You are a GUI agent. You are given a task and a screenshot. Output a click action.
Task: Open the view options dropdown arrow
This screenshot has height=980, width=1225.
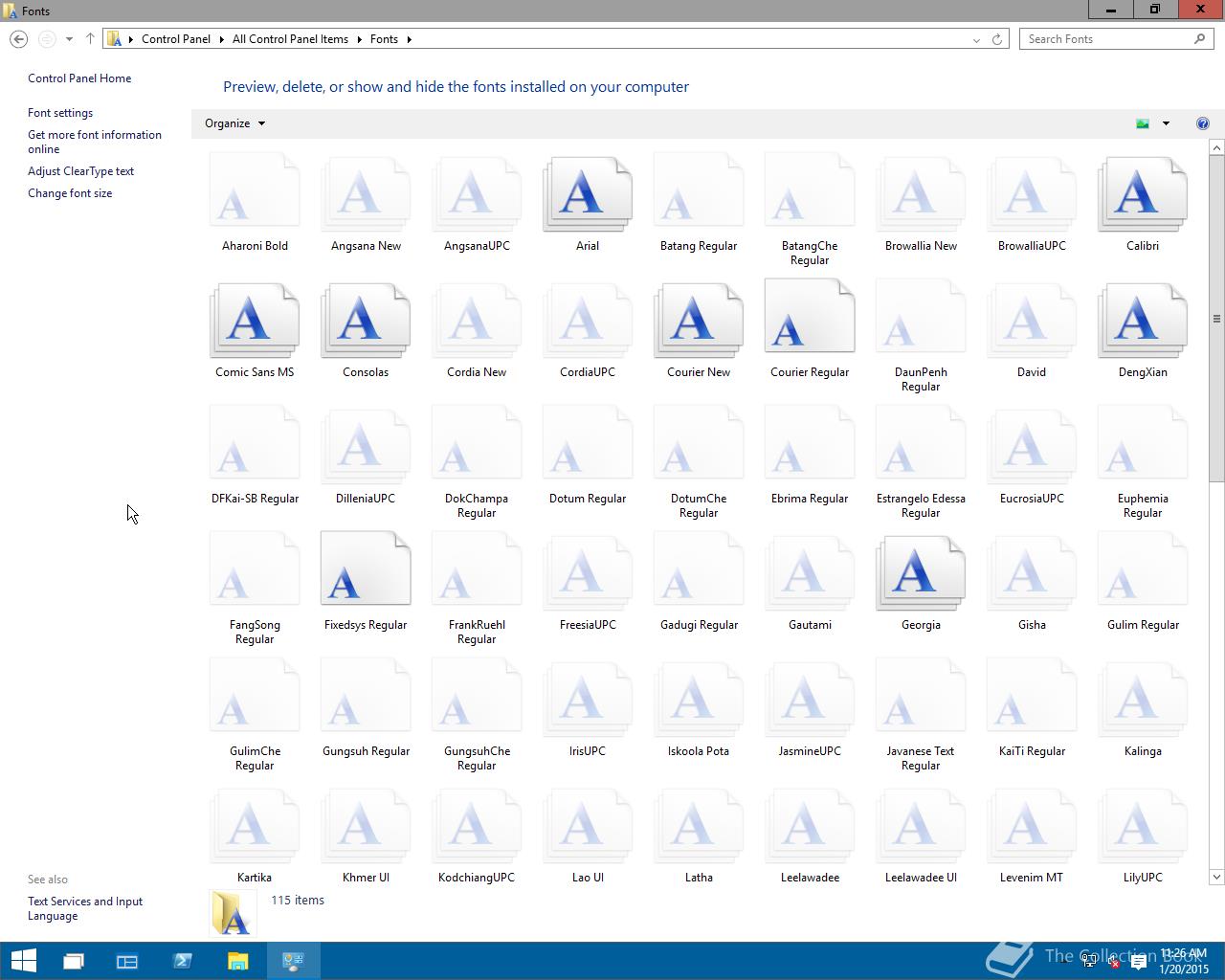[x=1166, y=123]
